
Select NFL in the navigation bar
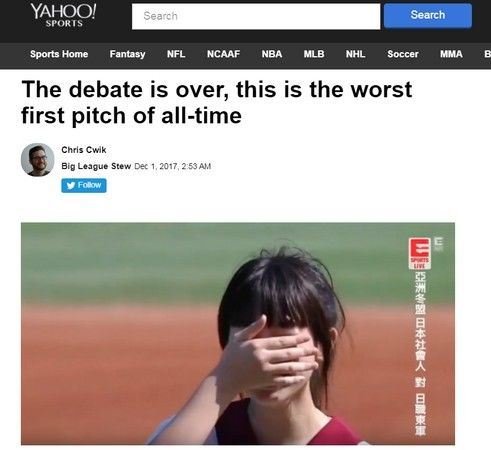coord(176,54)
